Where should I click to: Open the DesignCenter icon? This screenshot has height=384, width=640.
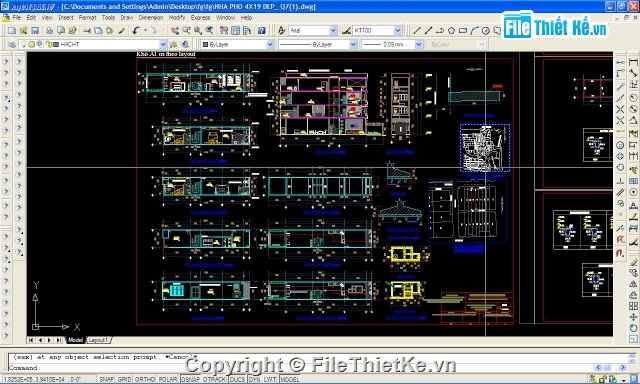tap(236, 31)
